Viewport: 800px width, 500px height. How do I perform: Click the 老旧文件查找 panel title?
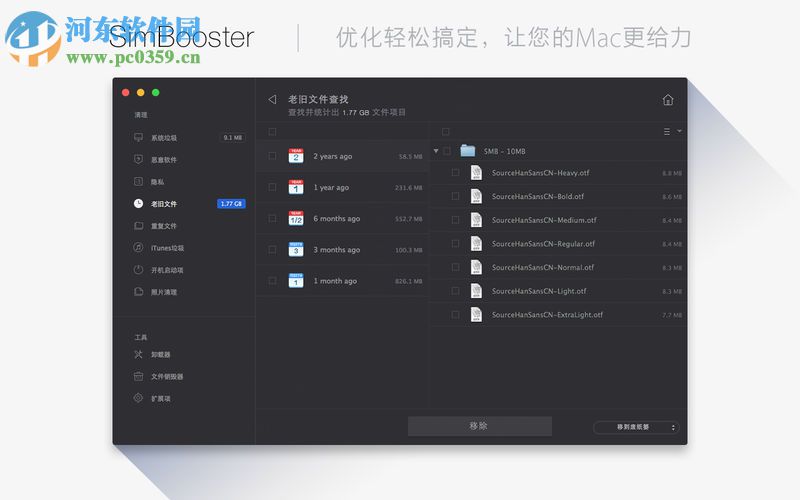[x=318, y=99]
